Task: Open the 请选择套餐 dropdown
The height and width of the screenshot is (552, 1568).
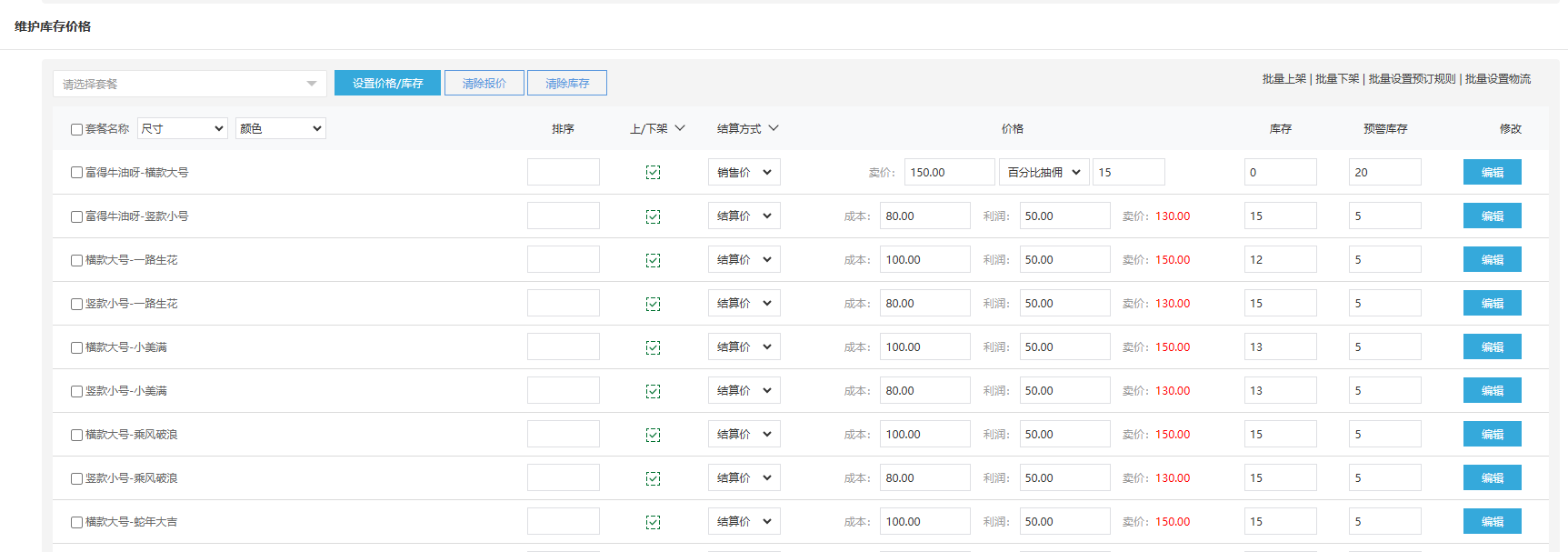Action: click(189, 84)
